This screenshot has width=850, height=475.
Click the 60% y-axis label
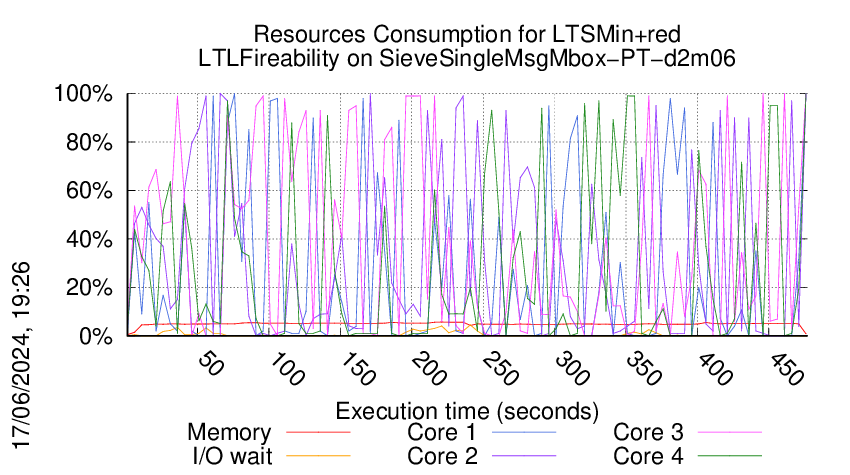coord(89,191)
